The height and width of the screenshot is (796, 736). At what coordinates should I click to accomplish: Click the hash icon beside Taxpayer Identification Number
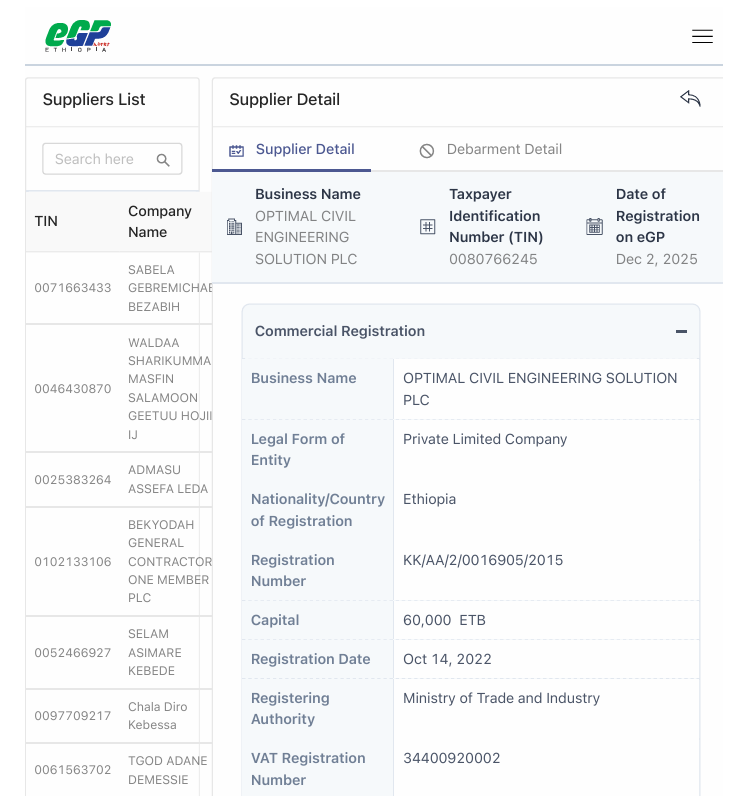coord(427,226)
